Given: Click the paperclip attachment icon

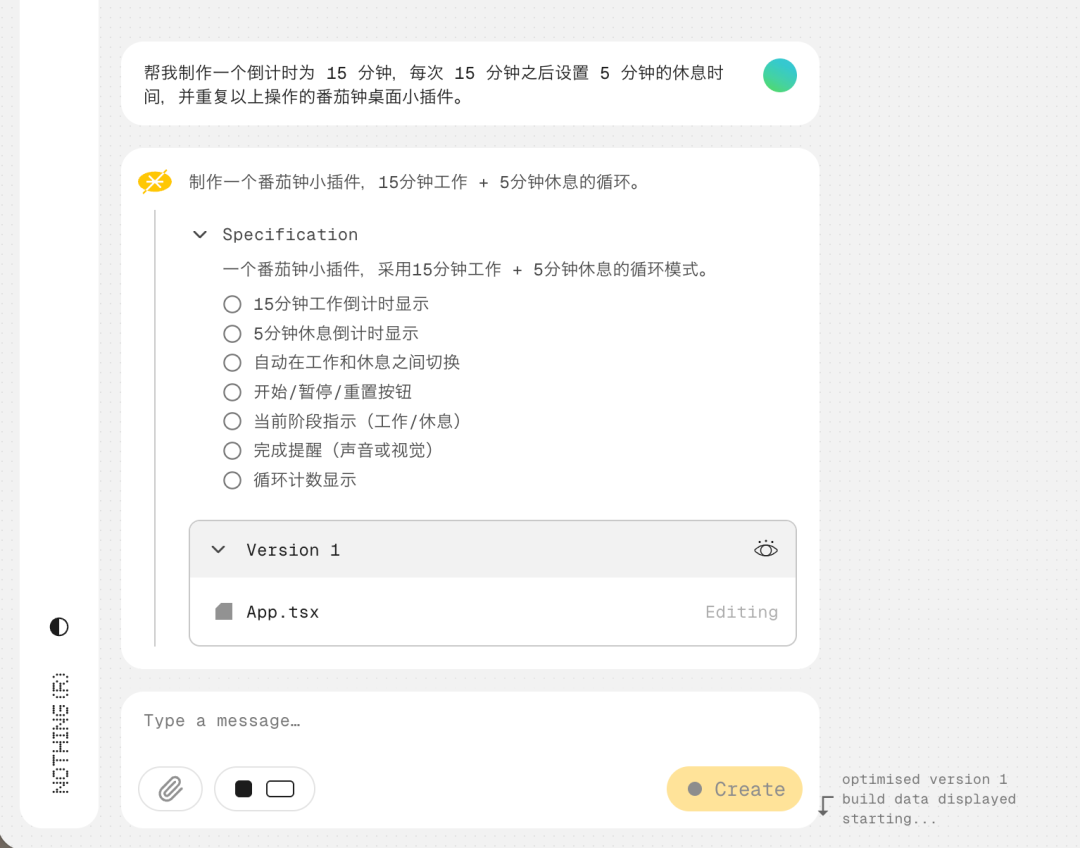Looking at the screenshot, I should tap(170, 789).
